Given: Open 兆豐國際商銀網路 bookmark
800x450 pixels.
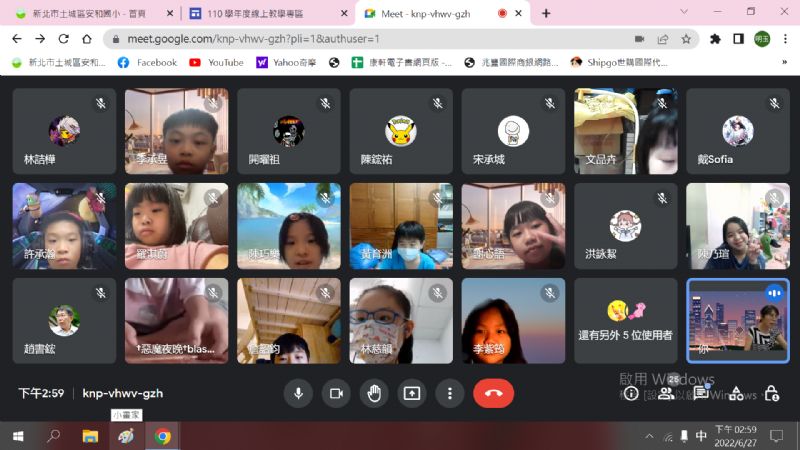Looking at the screenshot, I should [x=512, y=62].
